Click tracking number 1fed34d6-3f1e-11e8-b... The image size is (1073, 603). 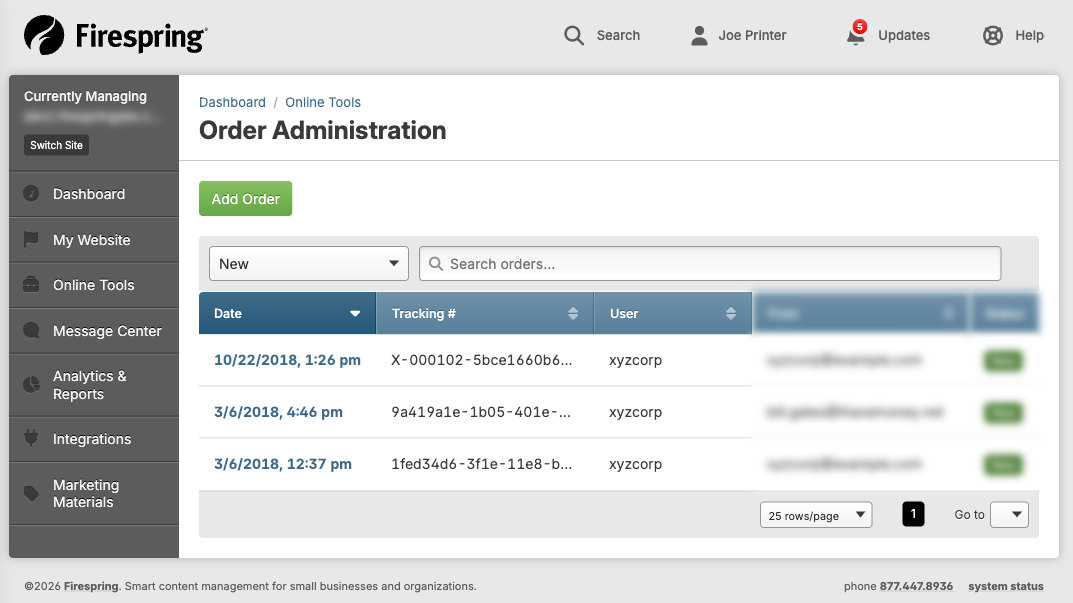pyautogui.click(x=482, y=464)
